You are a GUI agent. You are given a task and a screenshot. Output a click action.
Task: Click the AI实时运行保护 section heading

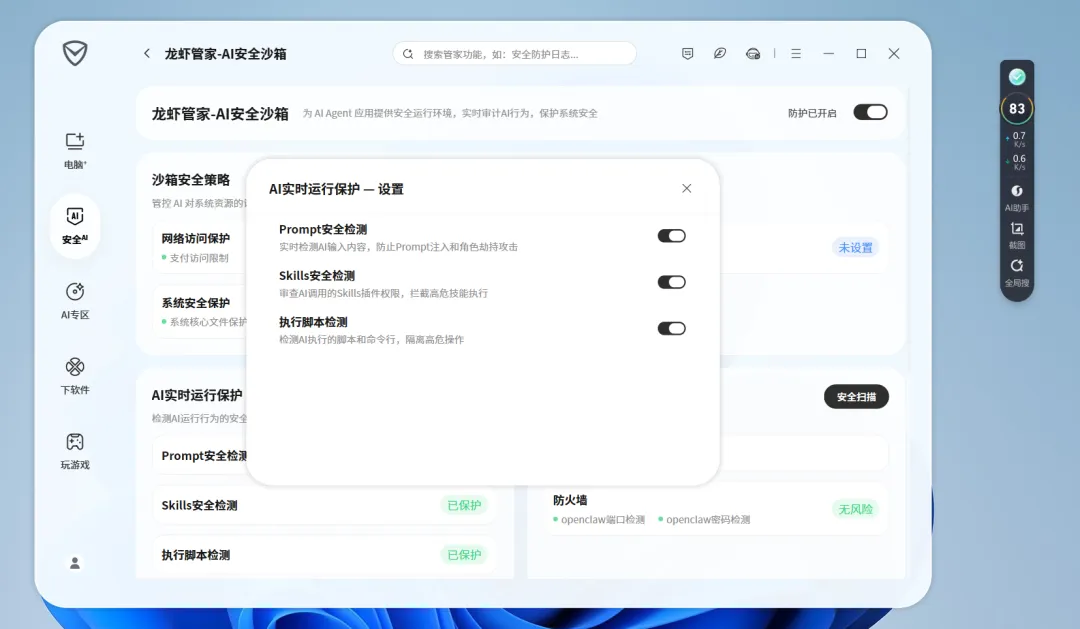tap(197, 395)
